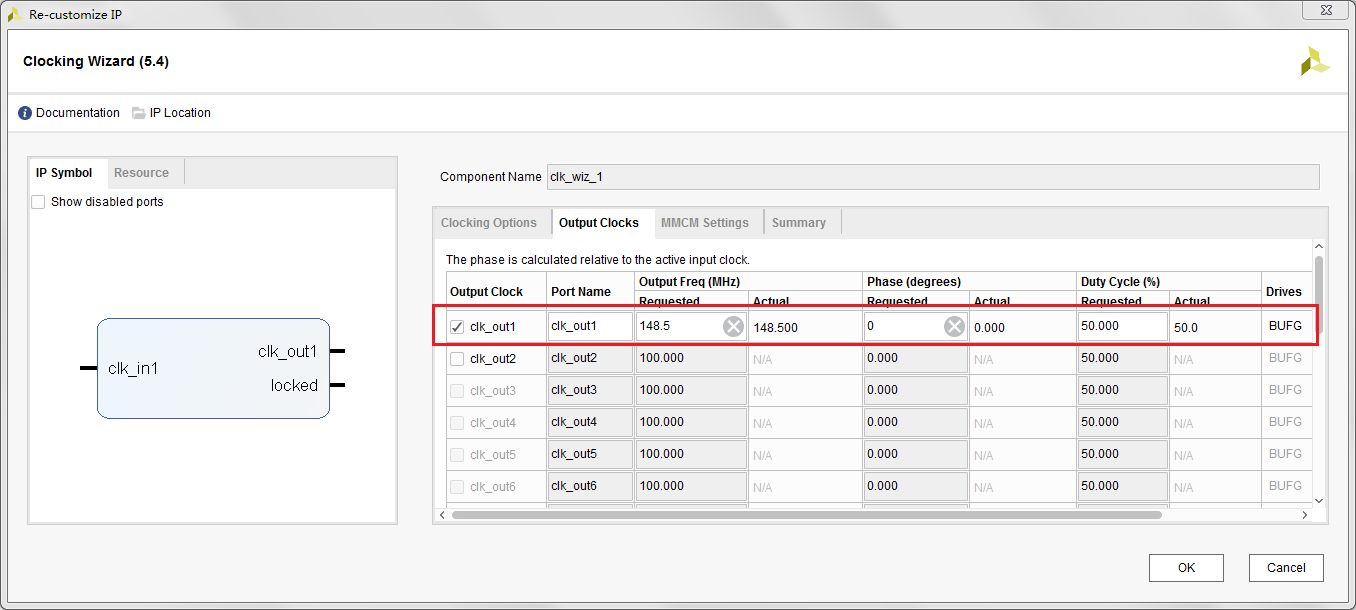Click the IP Location folder icon
This screenshot has width=1356, height=610.
click(x=139, y=113)
